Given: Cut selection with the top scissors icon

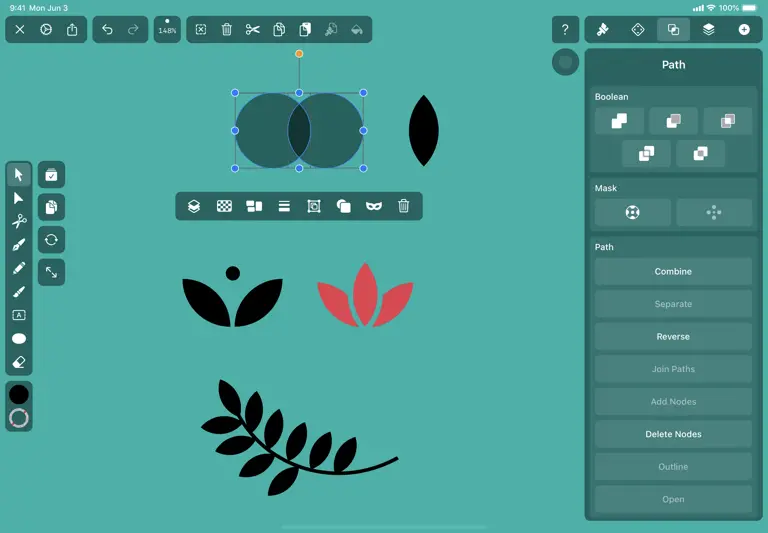Looking at the screenshot, I should click(253, 30).
